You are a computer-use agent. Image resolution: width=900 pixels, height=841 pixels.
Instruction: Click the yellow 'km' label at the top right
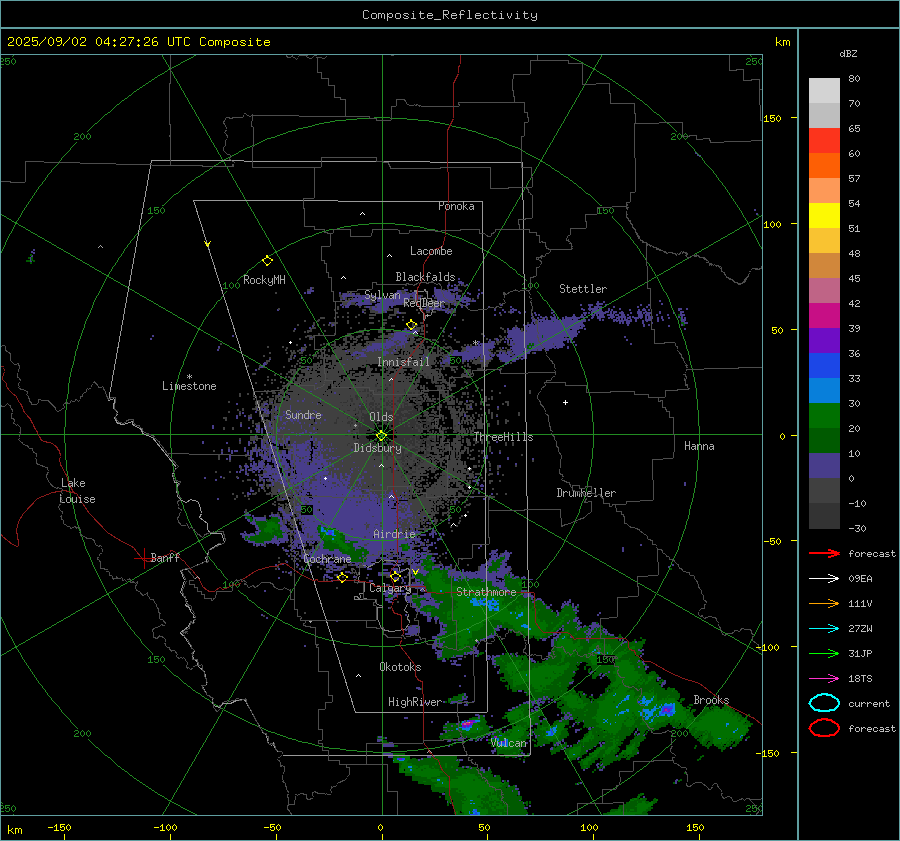(782, 42)
